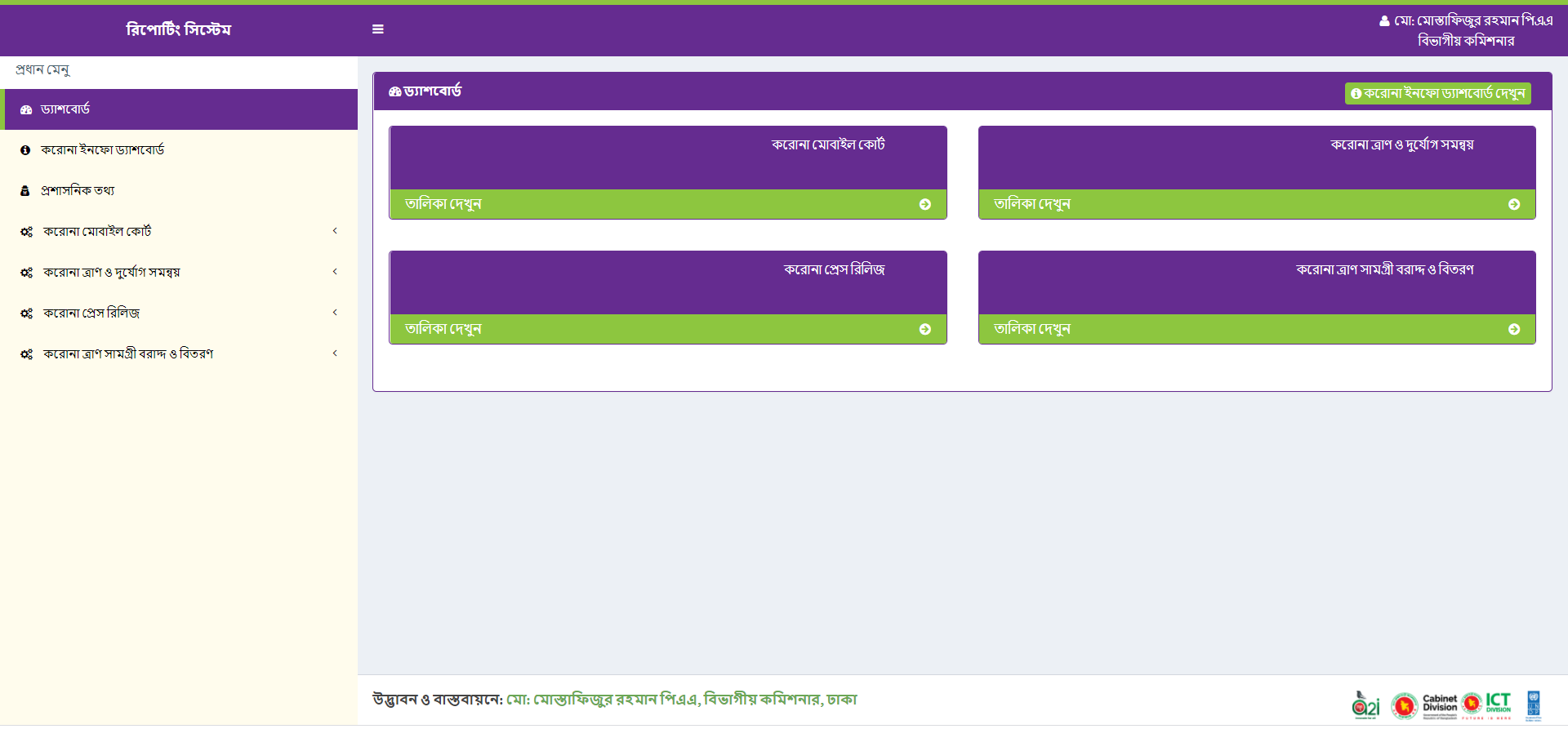Toggle the sidebar with hamburger icon

[377, 29]
